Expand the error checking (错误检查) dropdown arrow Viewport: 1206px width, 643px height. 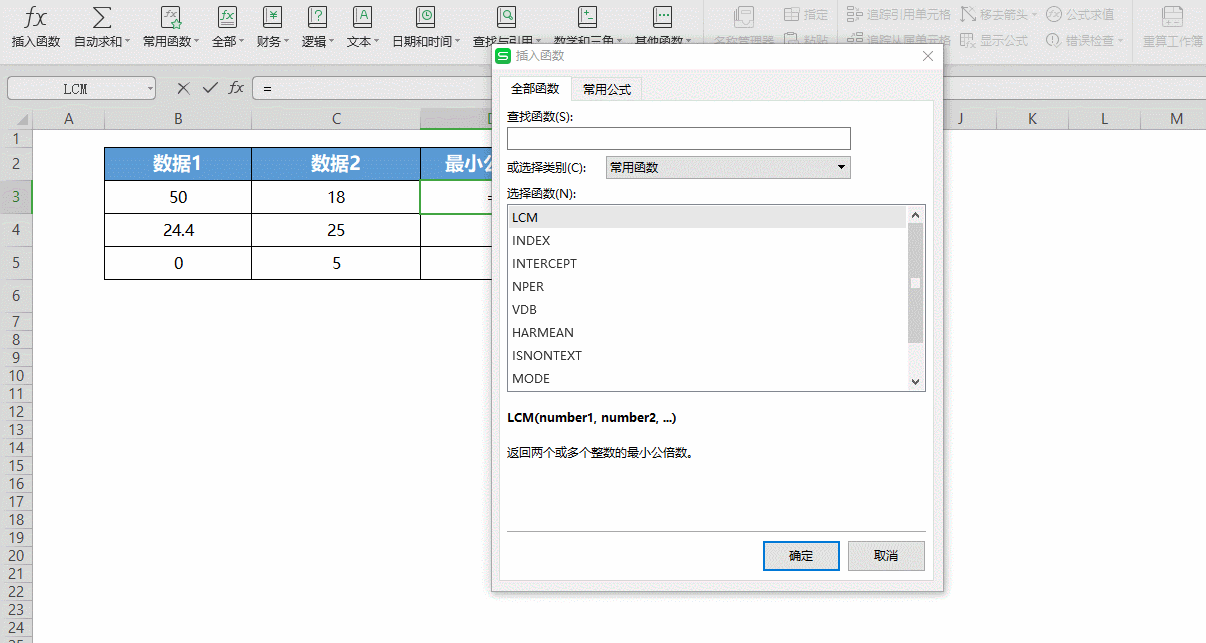[1120, 41]
